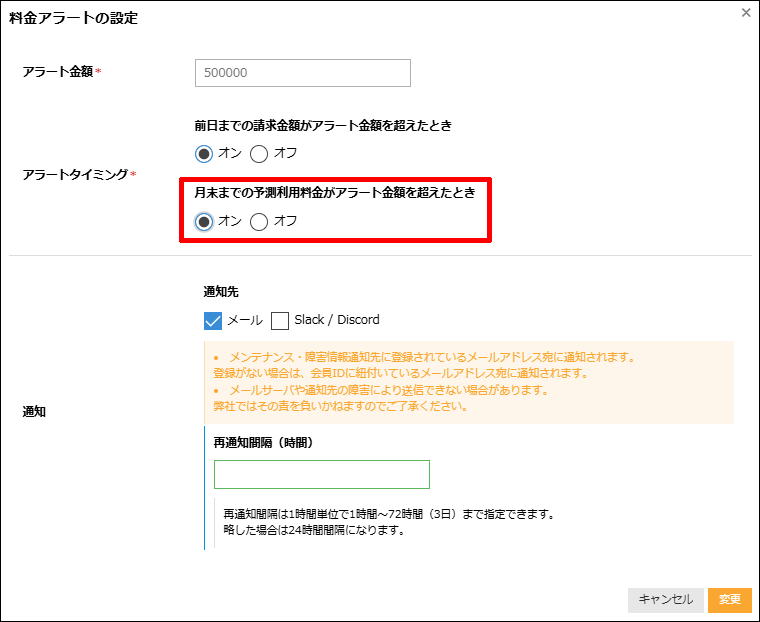760x622 pixels.
Task: Click the 再通知間隔（時間） label
Action: (x=264, y=442)
